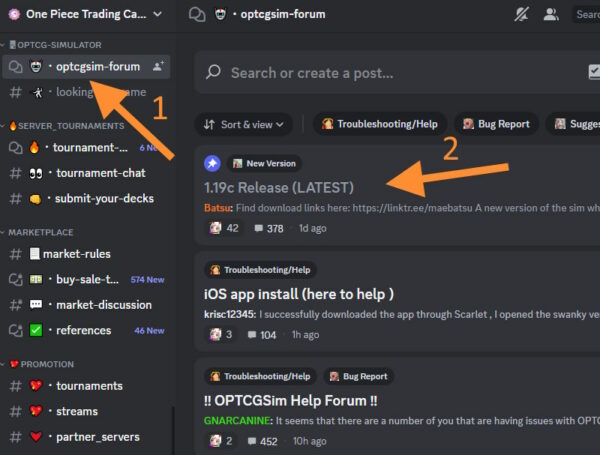Click the forum icon in the channel header

[198, 14]
